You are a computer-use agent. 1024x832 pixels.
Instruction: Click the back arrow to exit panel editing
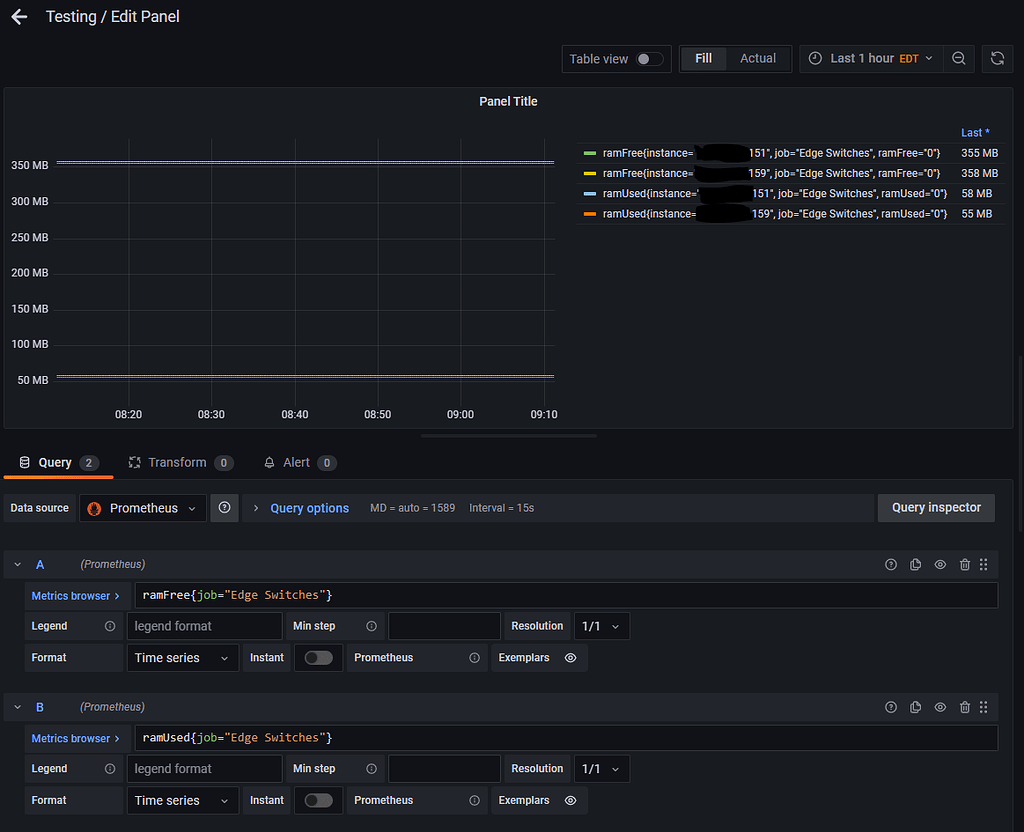(x=19, y=17)
